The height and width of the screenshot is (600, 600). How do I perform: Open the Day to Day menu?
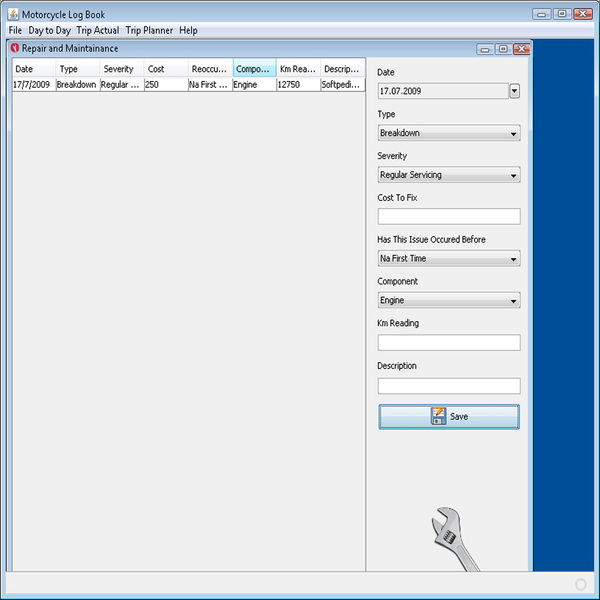(x=49, y=30)
